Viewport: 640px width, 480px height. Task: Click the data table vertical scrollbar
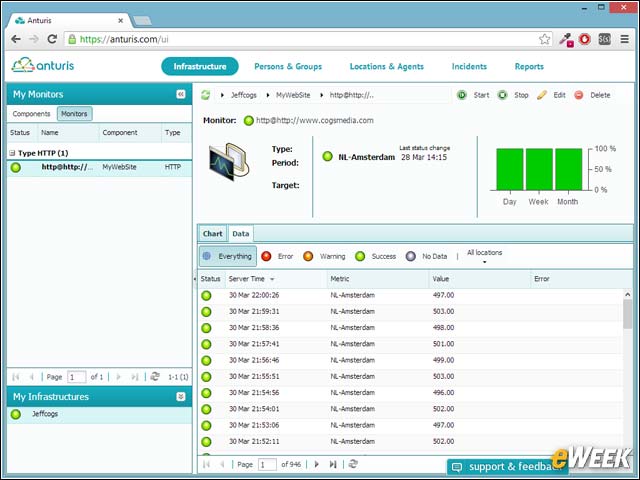pyautogui.click(x=627, y=314)
